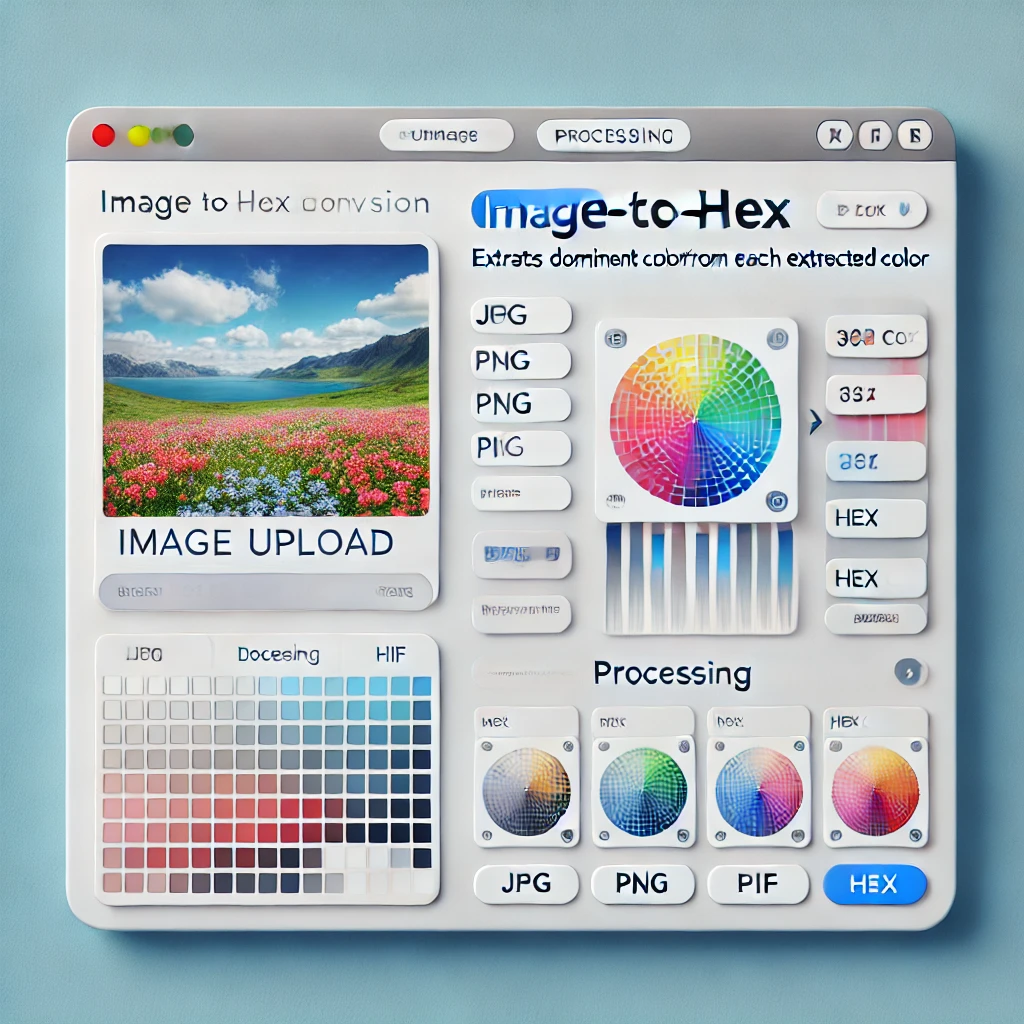
Task: Choose the JPG option in the format list
Action: click(521, 315)
